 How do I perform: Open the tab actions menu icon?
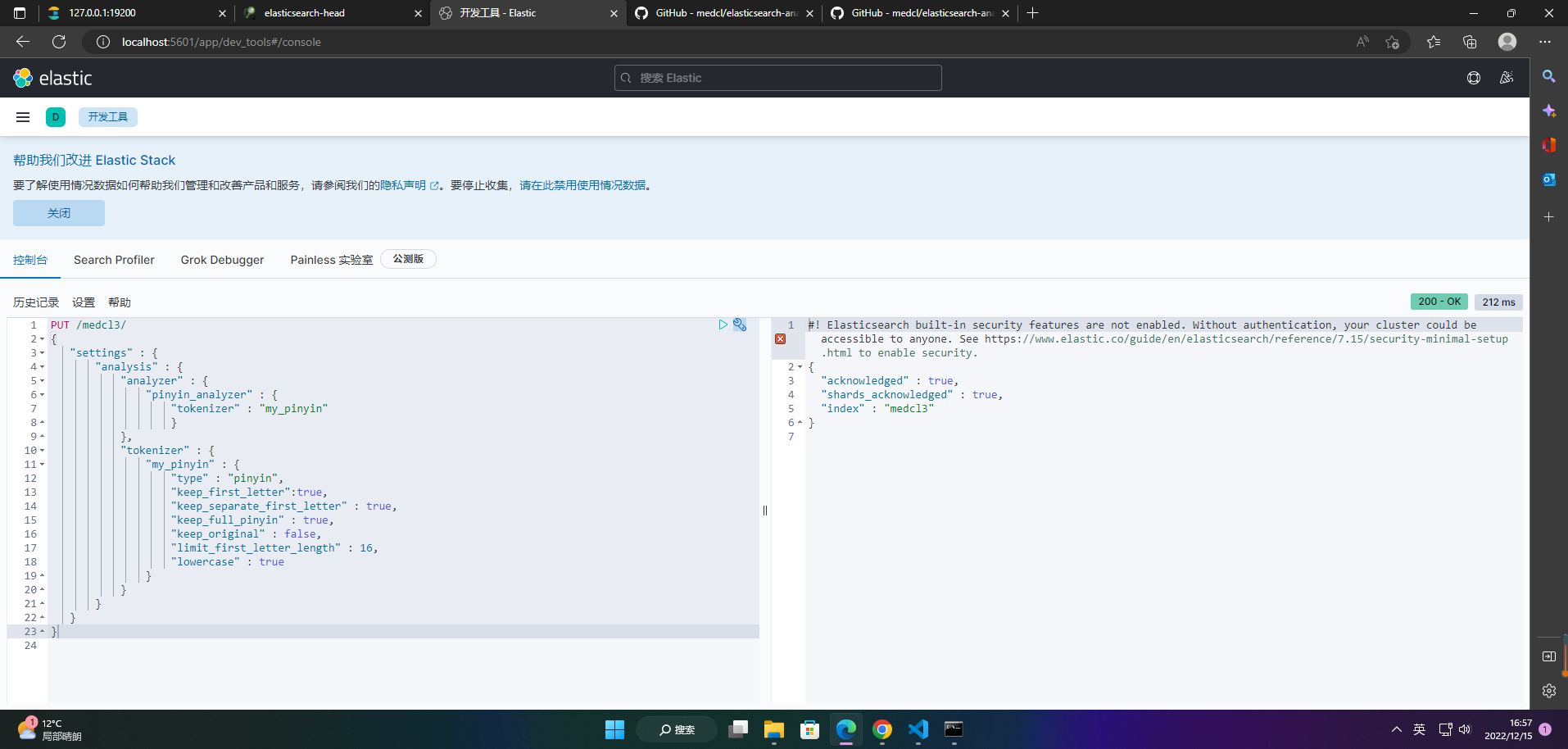click(20, 13)
